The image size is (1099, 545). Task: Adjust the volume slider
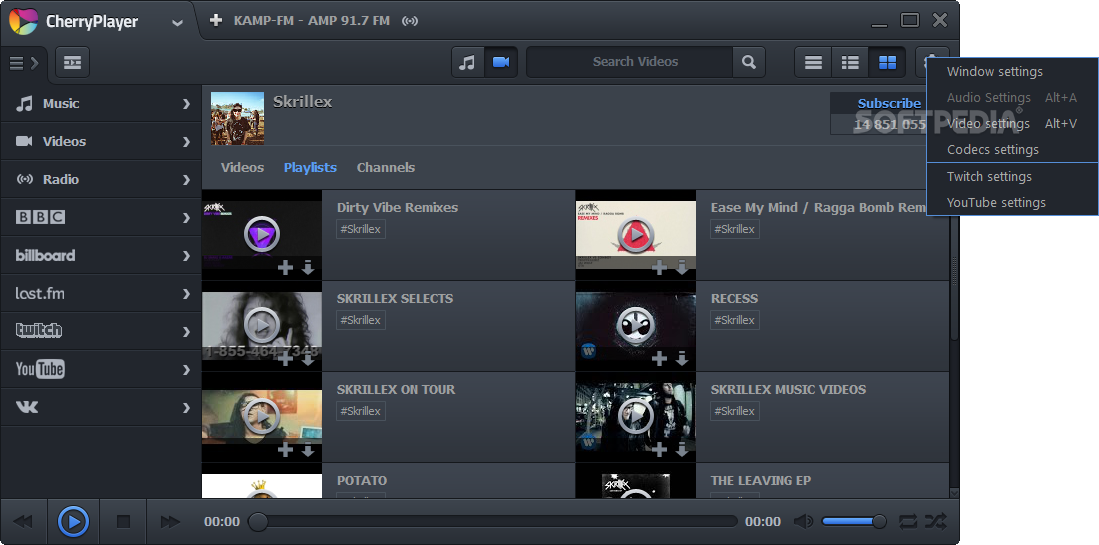[x=854, y=521]
